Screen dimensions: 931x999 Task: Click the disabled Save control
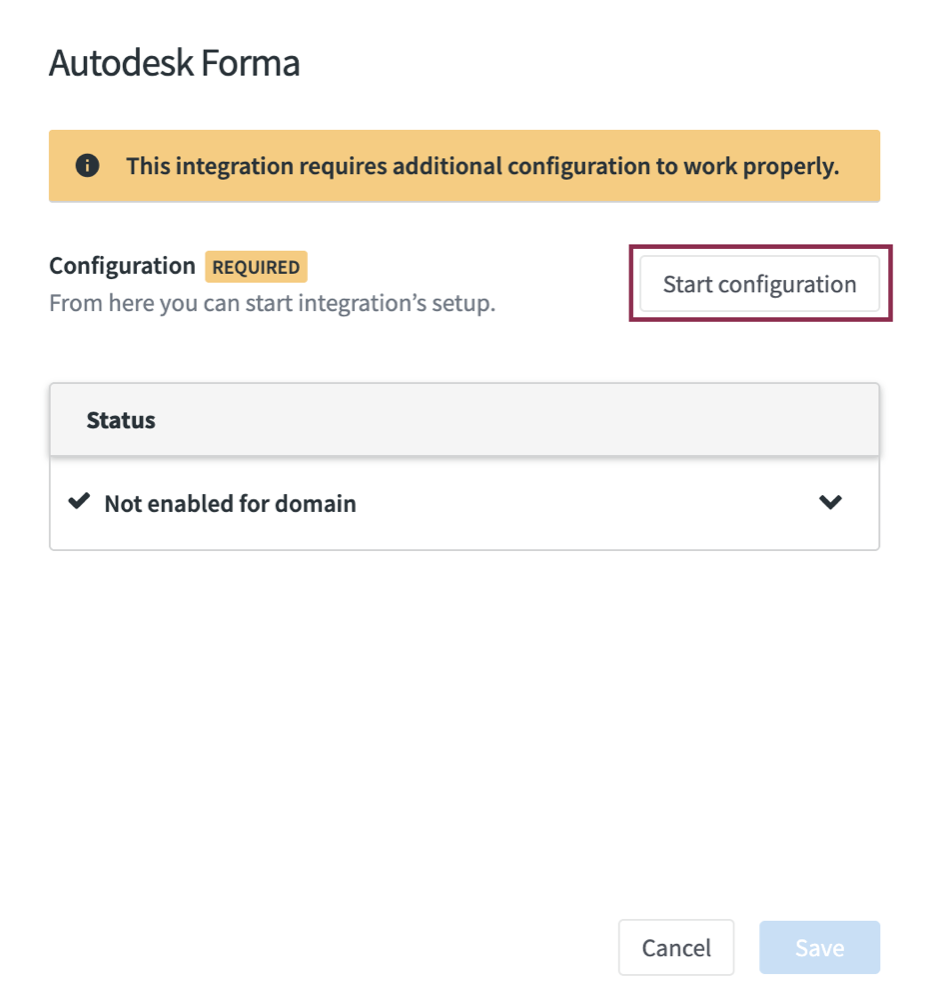click(819, 947)
